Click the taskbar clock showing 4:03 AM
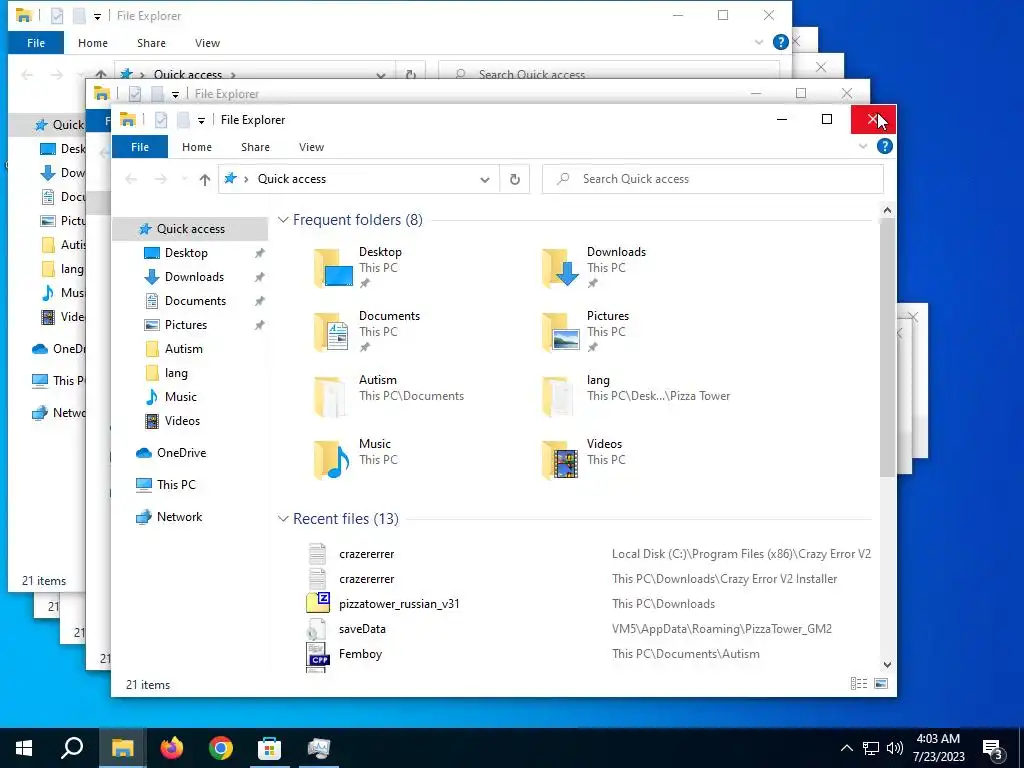 pos(938,748)
